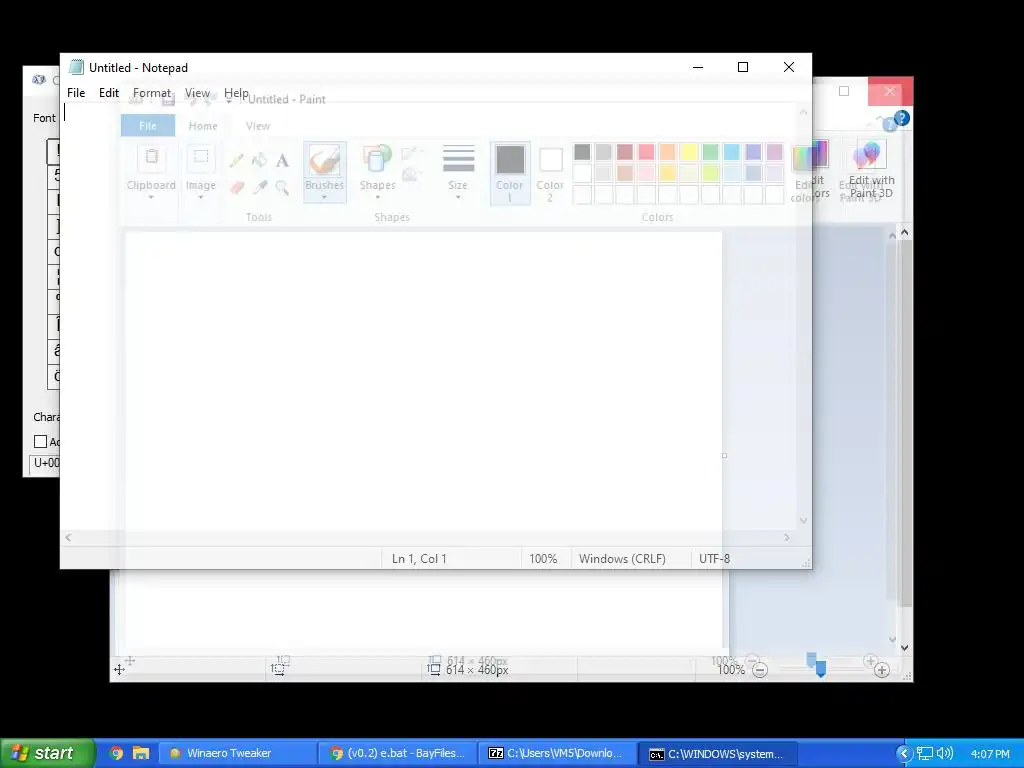Click the Notepad icon in its title bar
This screenshot has height=768, width=1024.
pyautogui.click(x=76, y=67)
